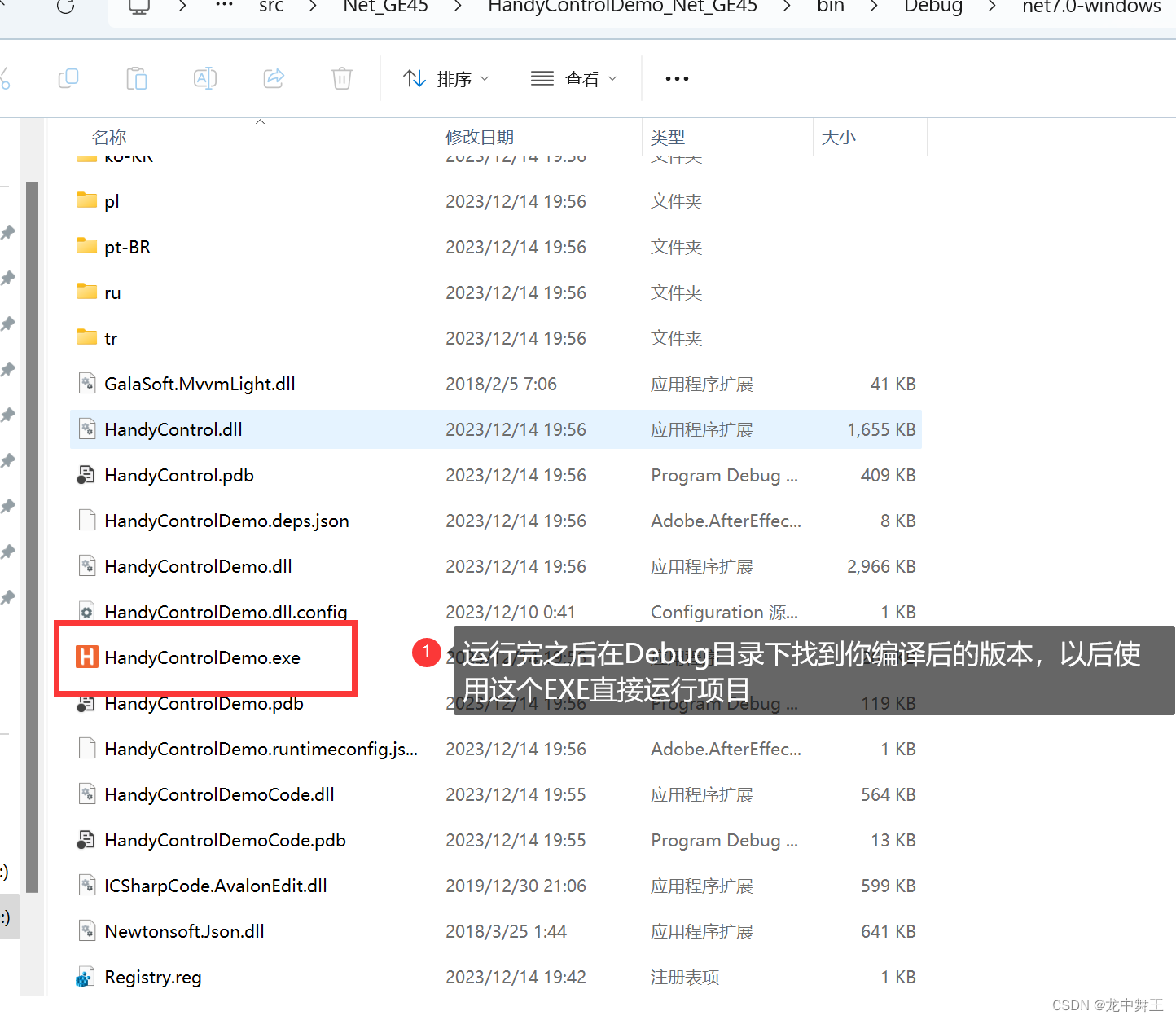The width and height of the screenshot is (1176, 1020).
Task: Click the Newtonsoft.Json.dll file icon
Action: coord(87,930)
